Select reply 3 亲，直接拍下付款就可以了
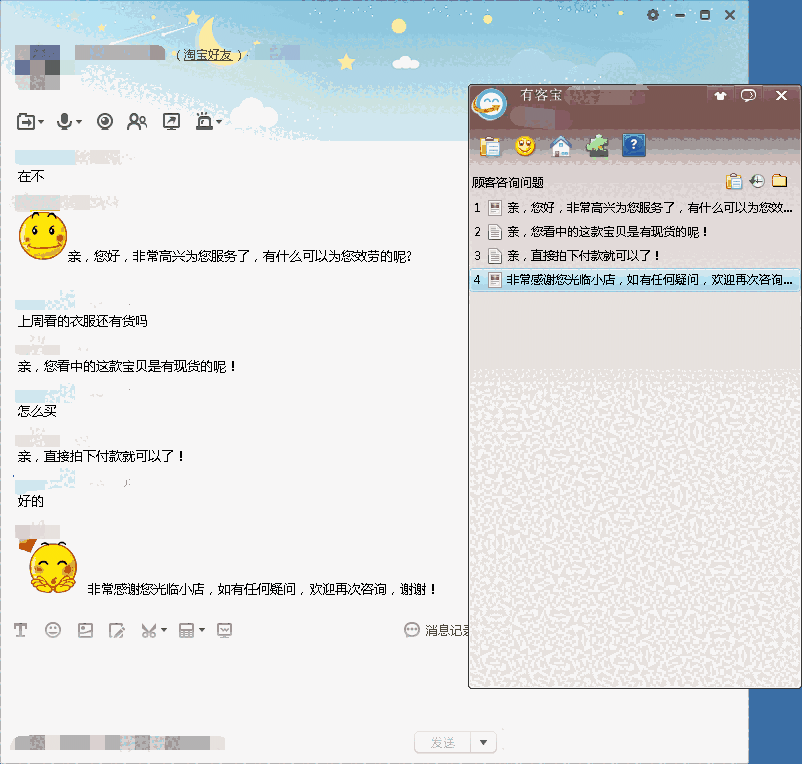Screen dimensions: 802x764 tap(634, 255)
